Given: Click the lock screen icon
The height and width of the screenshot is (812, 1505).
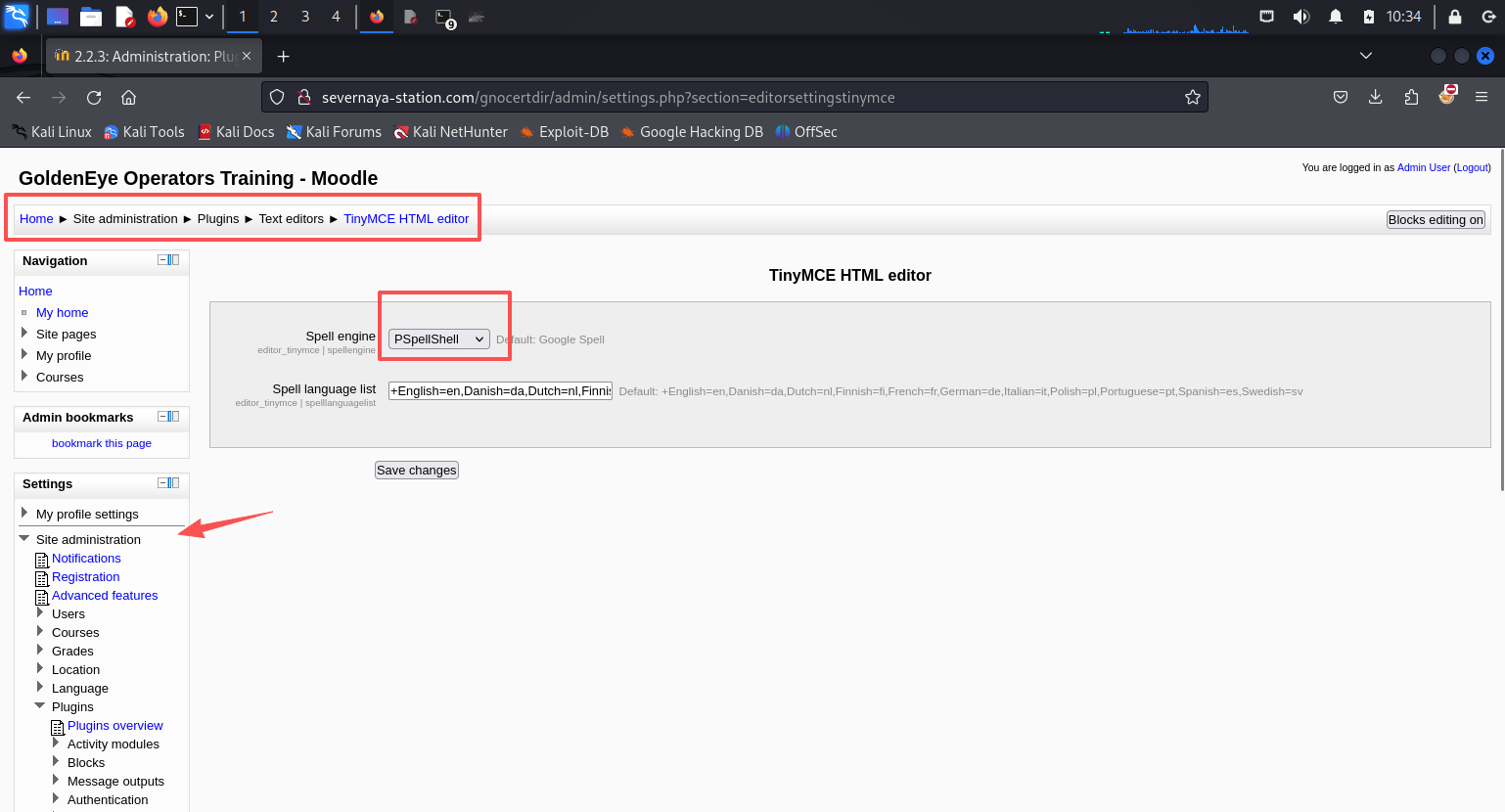Looking at the screenshot, I should 1455,17.
